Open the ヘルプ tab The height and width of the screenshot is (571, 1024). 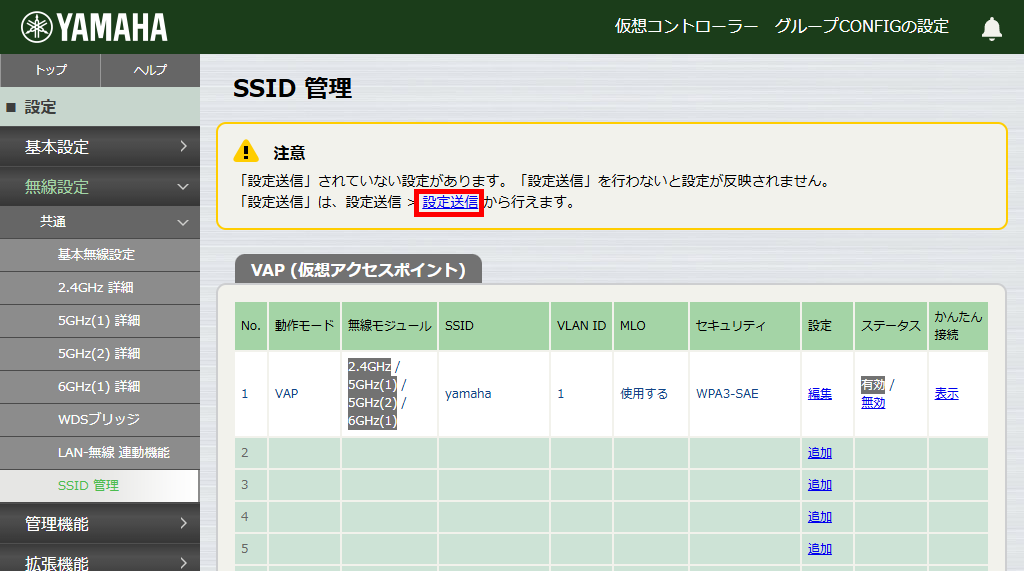click(x=150, y=70)
